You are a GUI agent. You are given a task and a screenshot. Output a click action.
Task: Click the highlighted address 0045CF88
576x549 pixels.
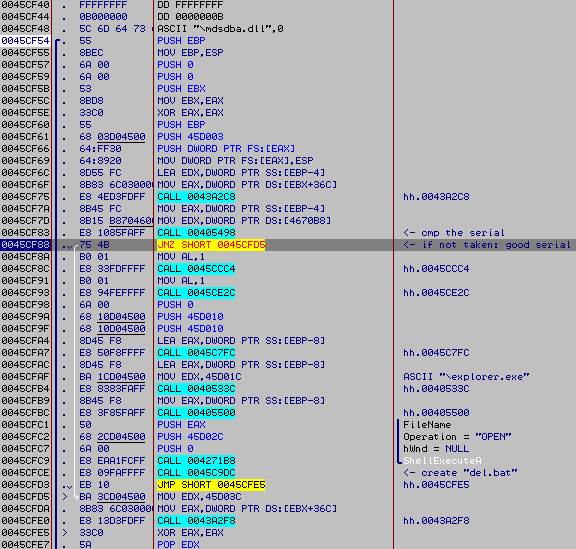25,245
